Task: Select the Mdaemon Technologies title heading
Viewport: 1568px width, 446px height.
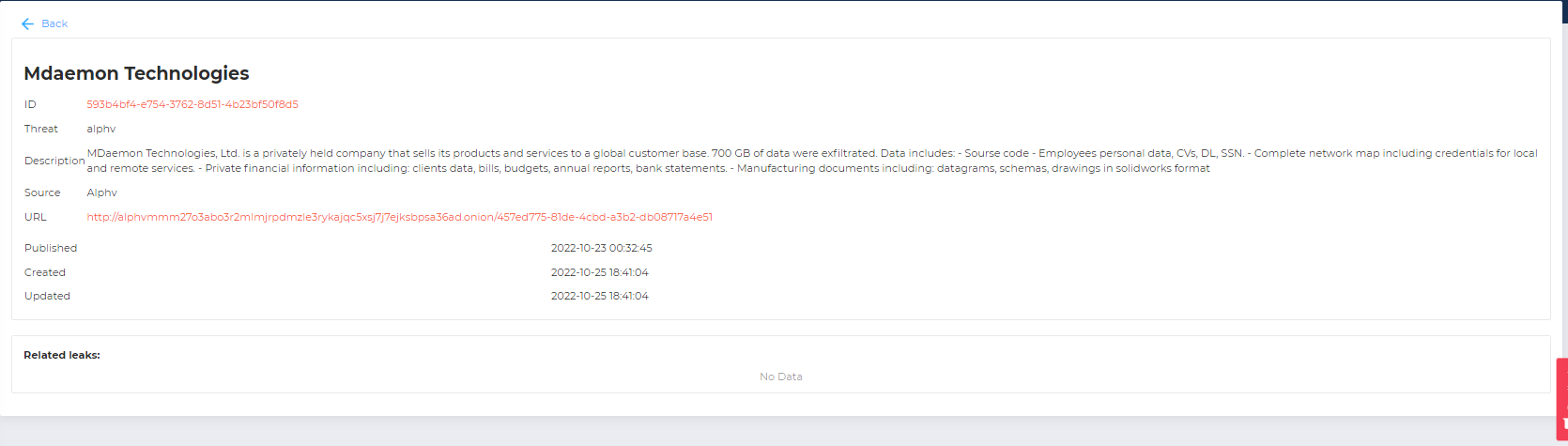Action: click(x=136, y=73)
